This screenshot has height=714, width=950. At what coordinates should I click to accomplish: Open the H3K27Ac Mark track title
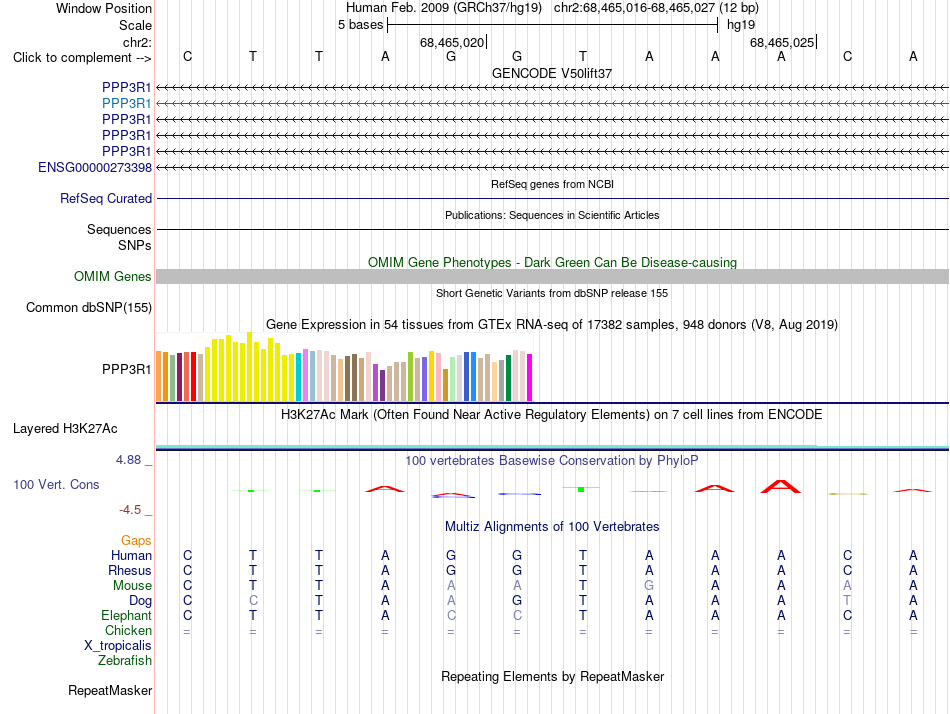552,415
